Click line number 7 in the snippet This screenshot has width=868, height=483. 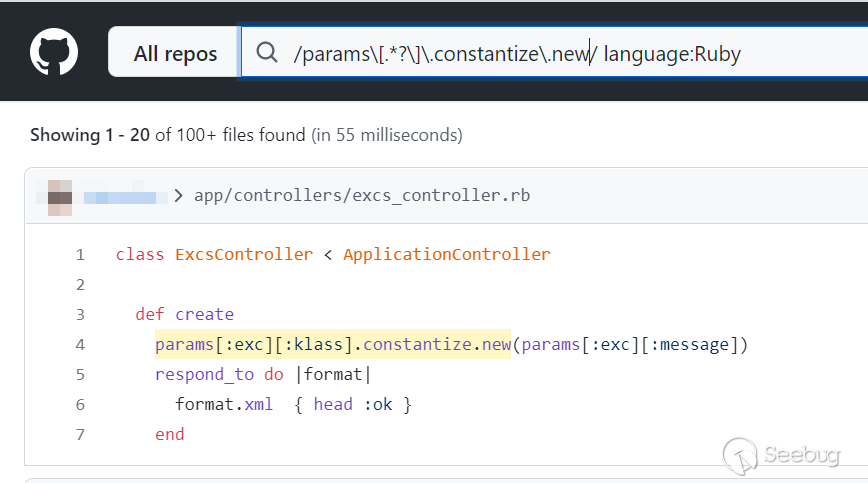(80, 435)
